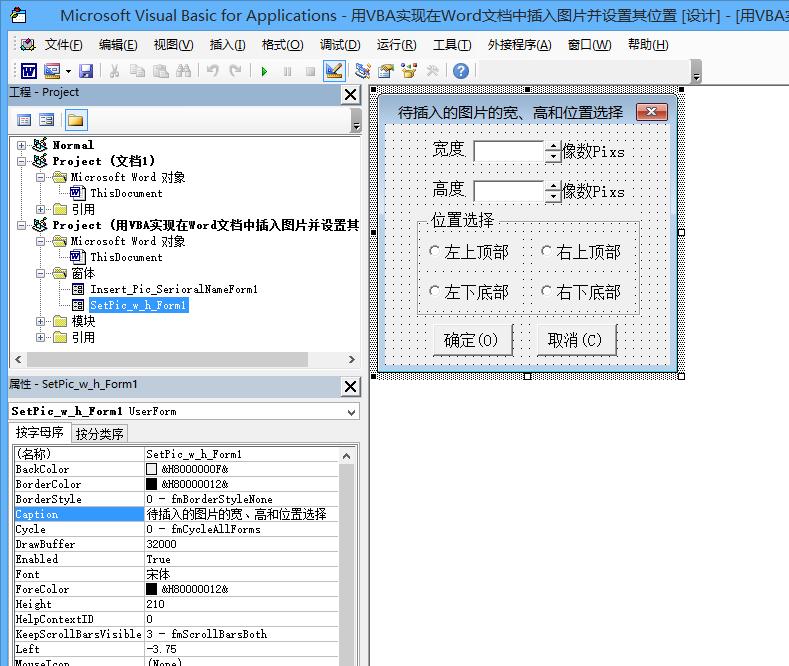Collapse the 窗体 folder
Viewport: 789px width, 666px height.
40,274
